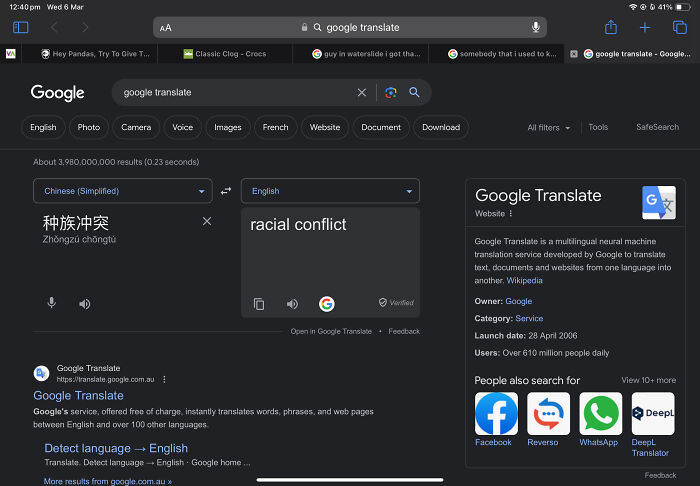Click the swap languages arrows icon

[x=226, y=191]
